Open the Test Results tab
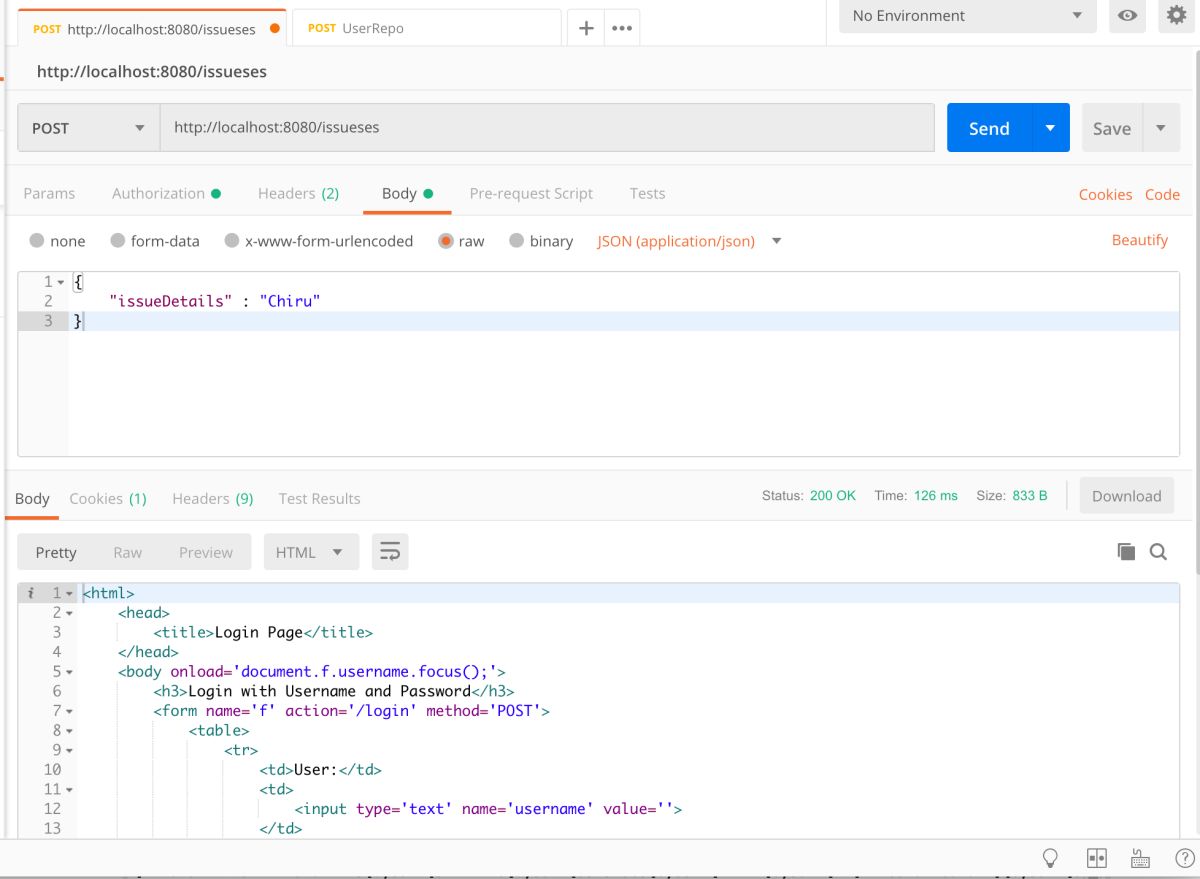1200x879 pixels. [319, 498]
